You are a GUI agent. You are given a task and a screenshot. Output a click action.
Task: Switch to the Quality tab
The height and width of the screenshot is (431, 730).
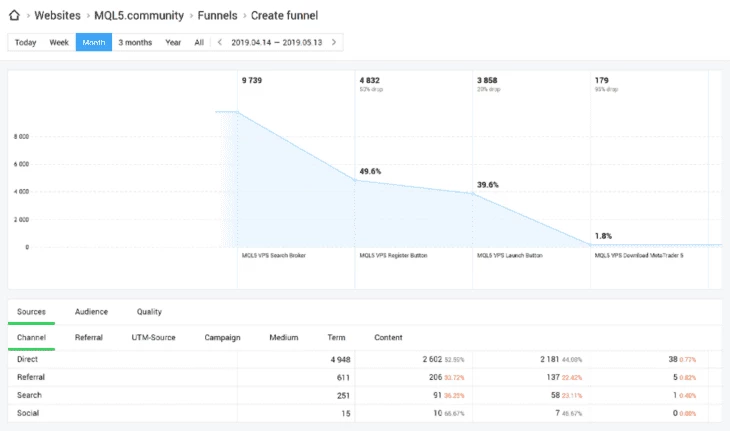[x=149, y=312]
